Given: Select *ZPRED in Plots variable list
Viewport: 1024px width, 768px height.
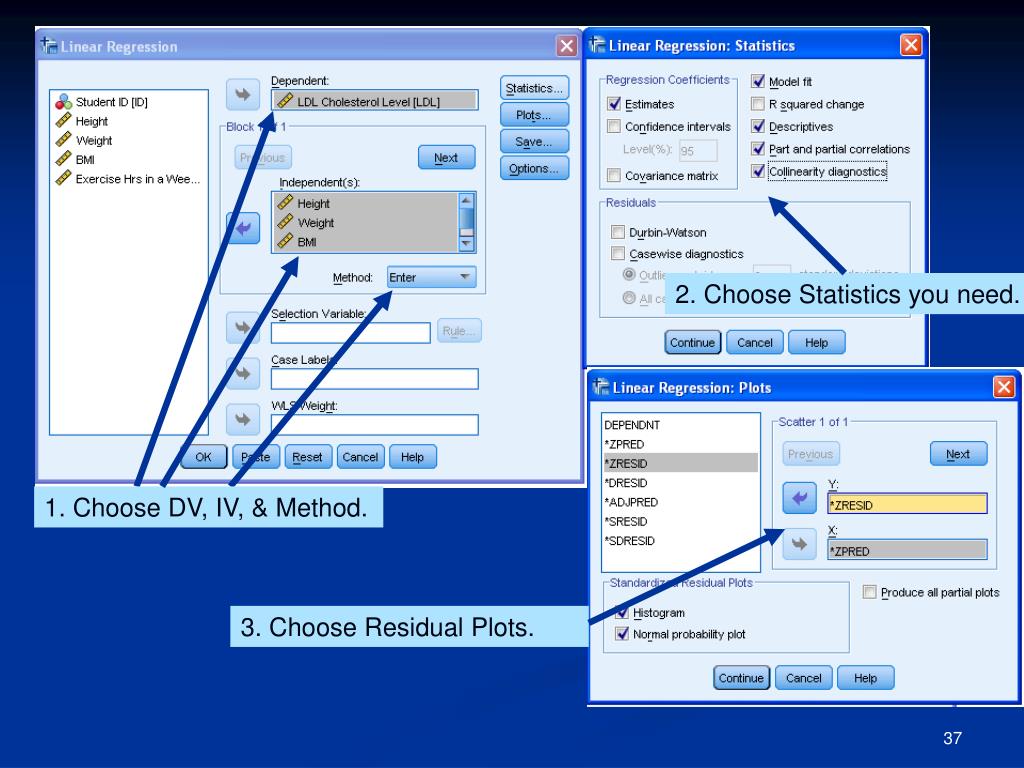Looking at the screenshot, I should point(680,444).
